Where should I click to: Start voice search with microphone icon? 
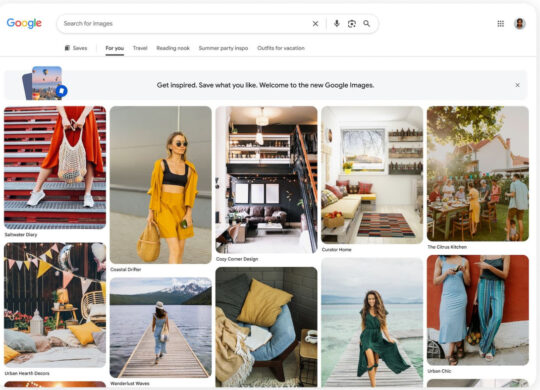point(337,23)
